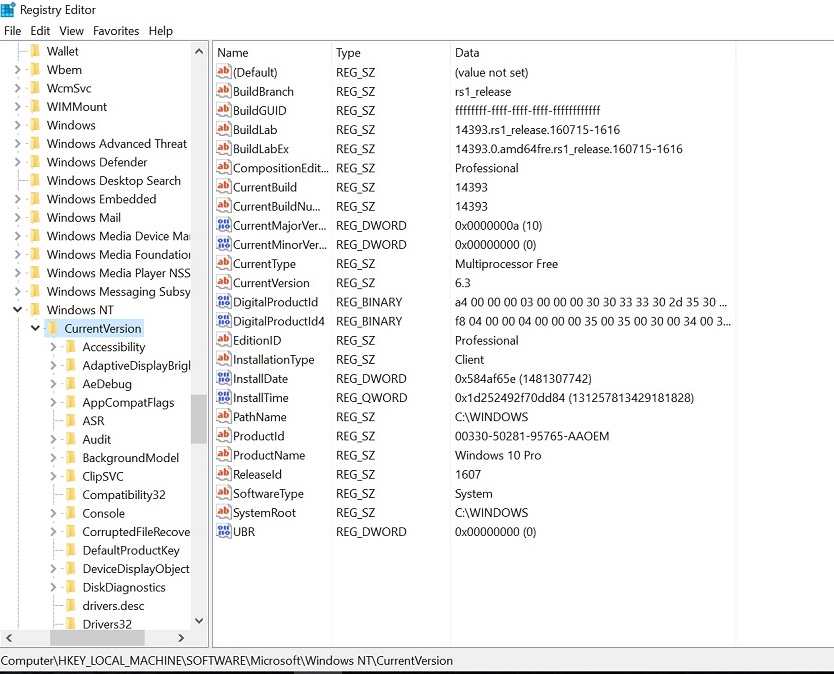Open the View menu

click(71, 31)
